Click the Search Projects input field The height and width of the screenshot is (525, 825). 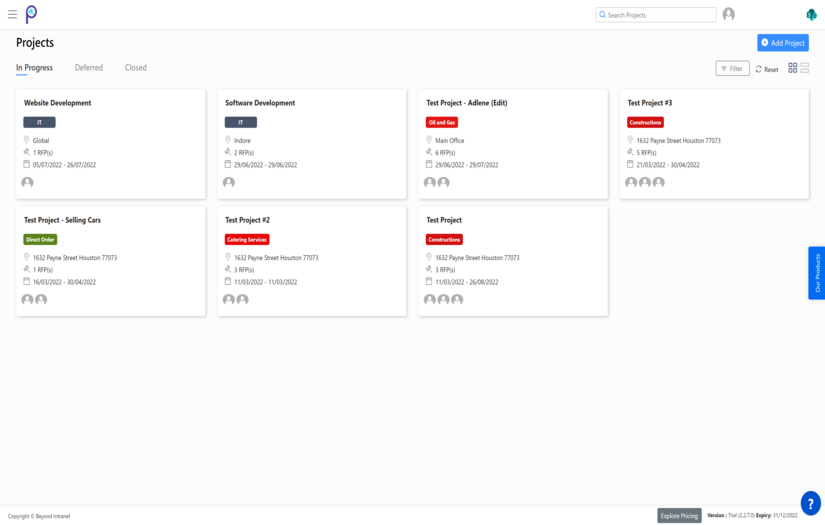tap(656, 15)
